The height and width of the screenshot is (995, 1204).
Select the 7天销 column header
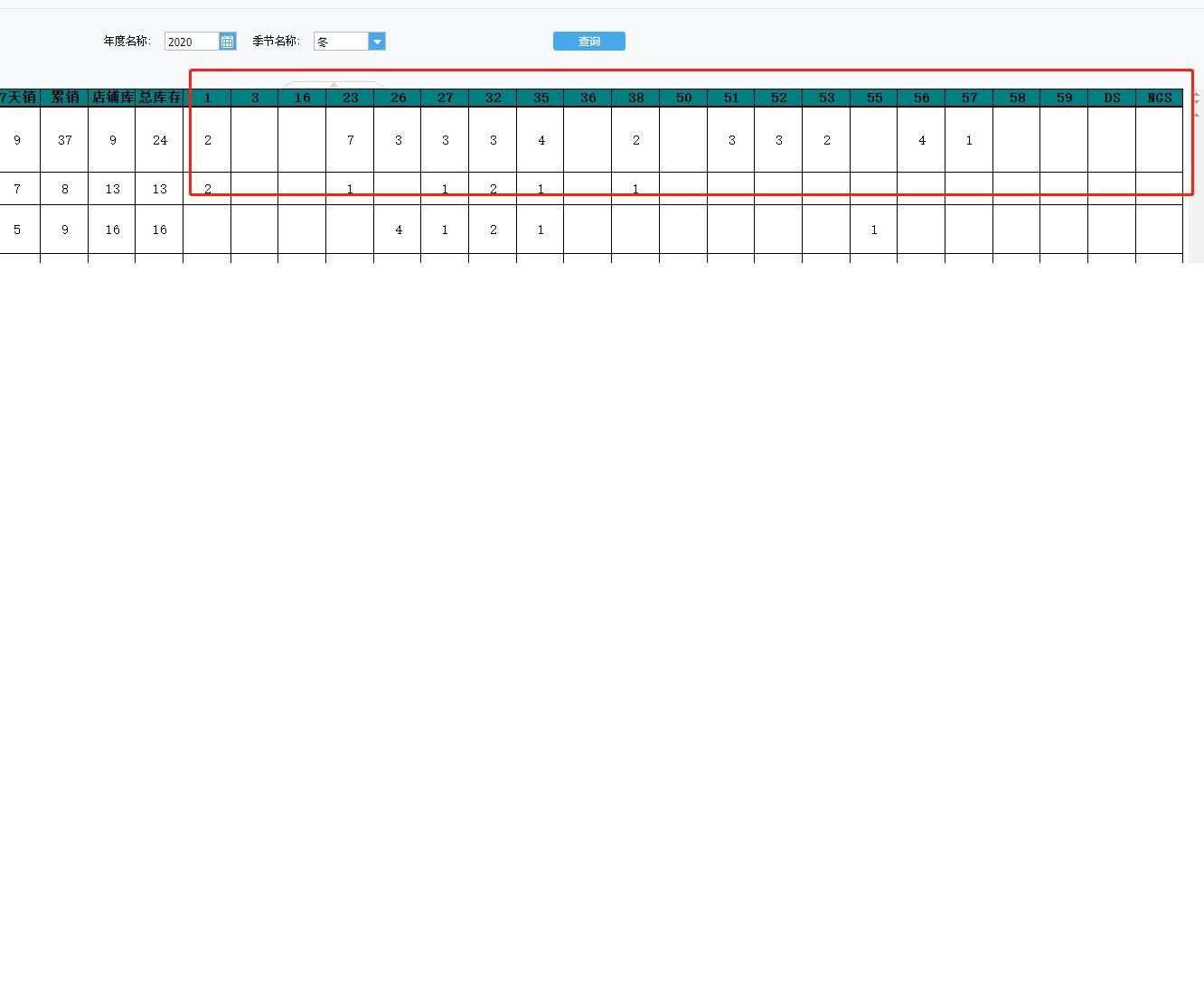click(19, 98)
